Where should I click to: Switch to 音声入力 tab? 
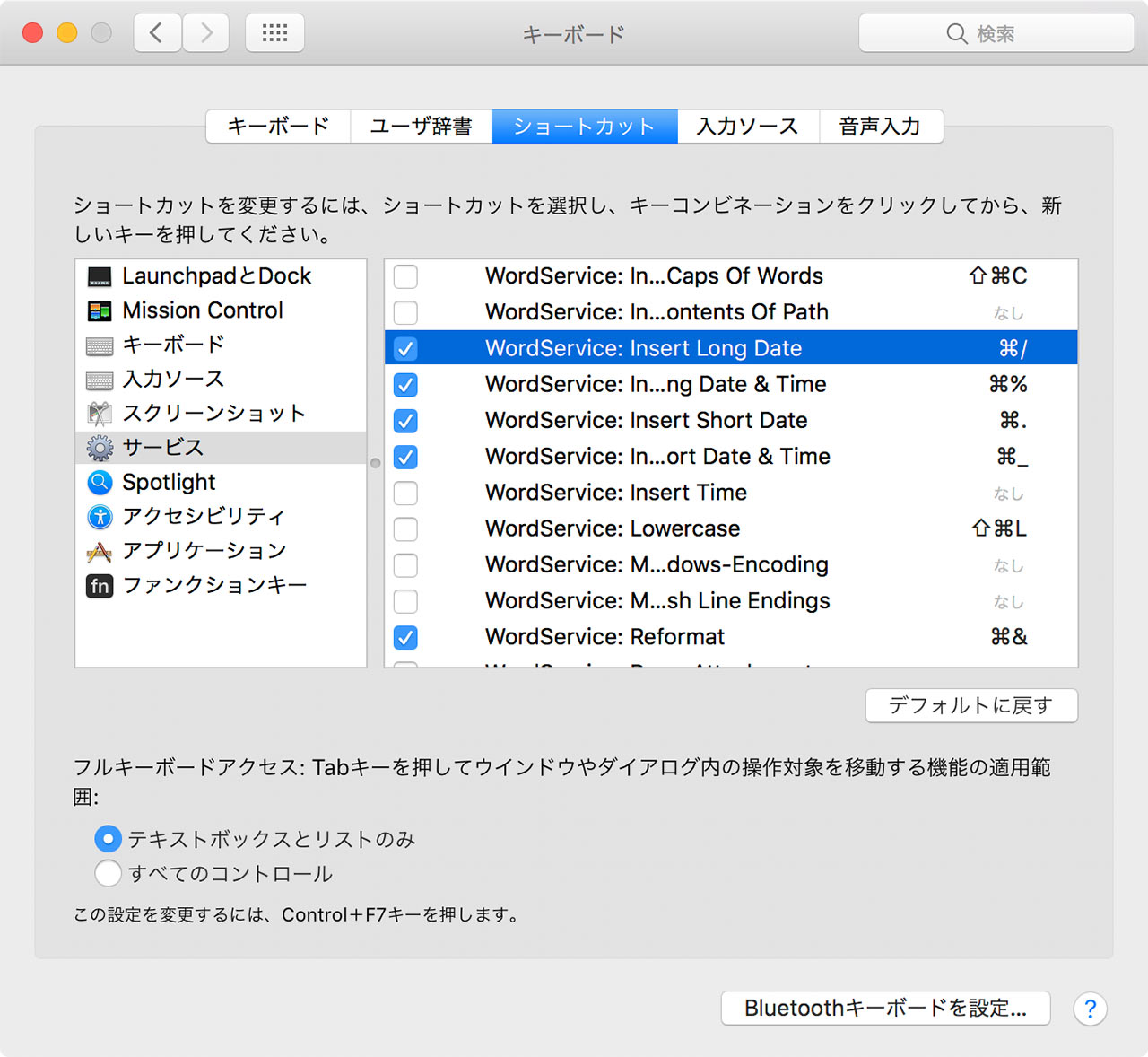(881, 127)
